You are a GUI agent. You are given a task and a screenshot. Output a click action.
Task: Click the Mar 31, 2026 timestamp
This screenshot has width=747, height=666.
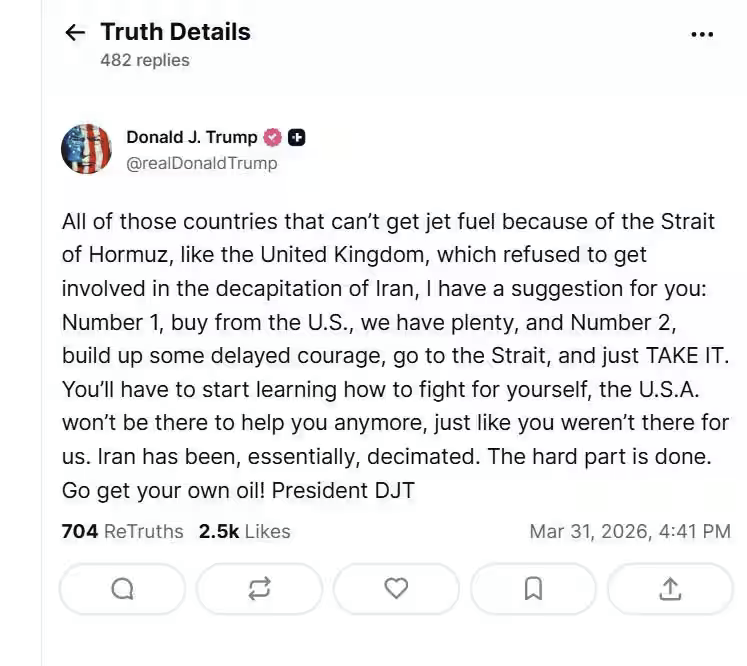coord(629,531)
